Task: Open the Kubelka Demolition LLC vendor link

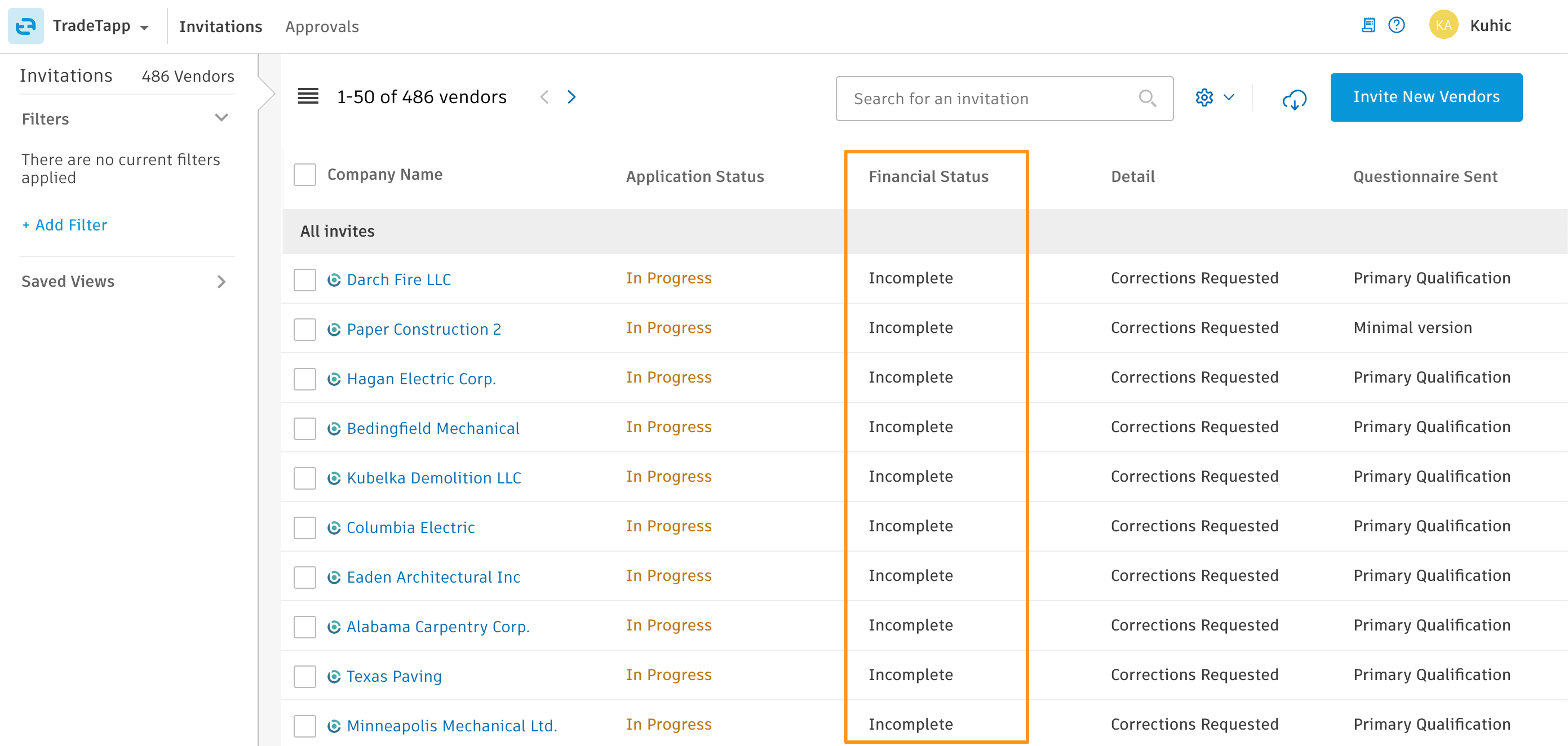Action: (433, 478)
